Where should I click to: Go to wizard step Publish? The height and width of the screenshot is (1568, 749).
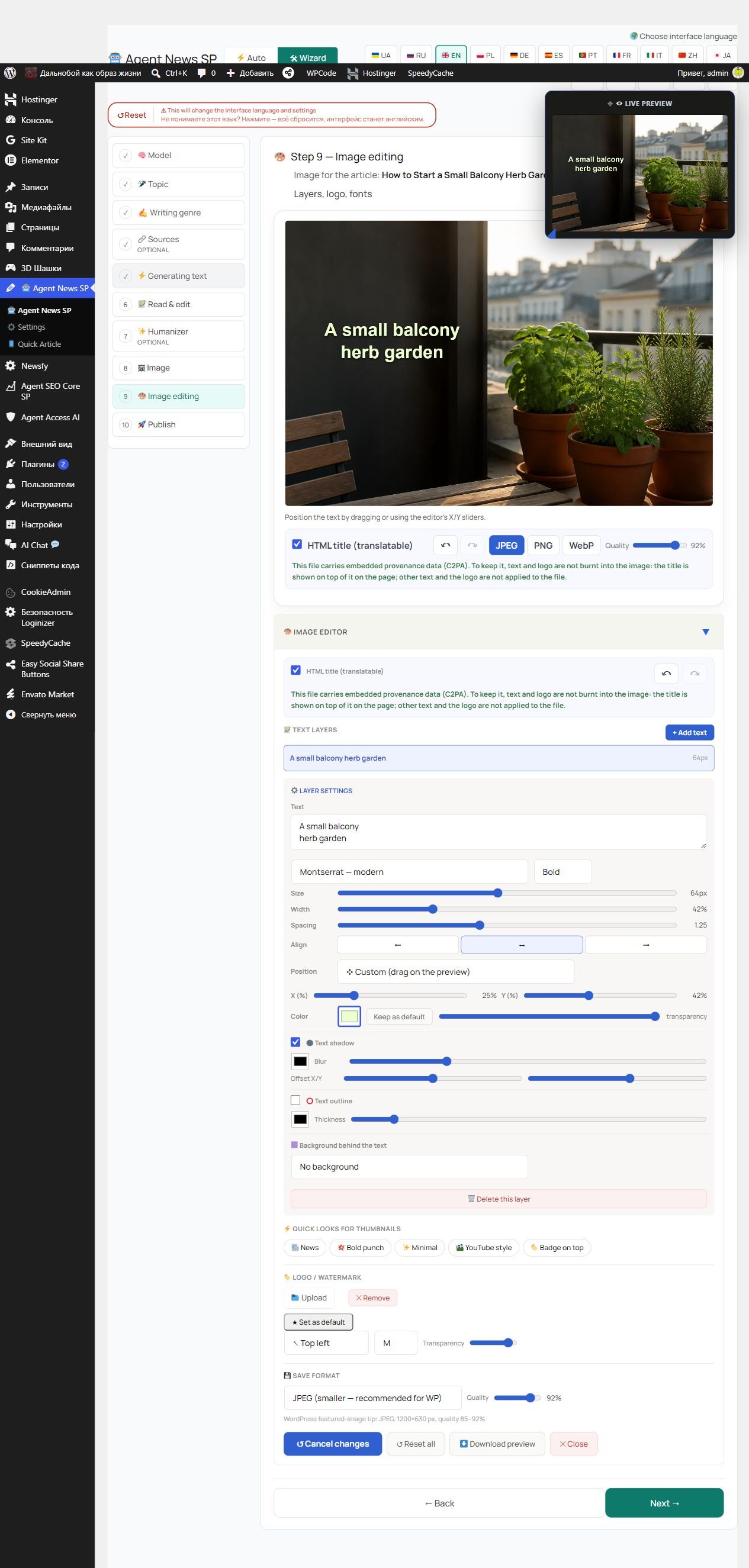[x=178, y=424]
